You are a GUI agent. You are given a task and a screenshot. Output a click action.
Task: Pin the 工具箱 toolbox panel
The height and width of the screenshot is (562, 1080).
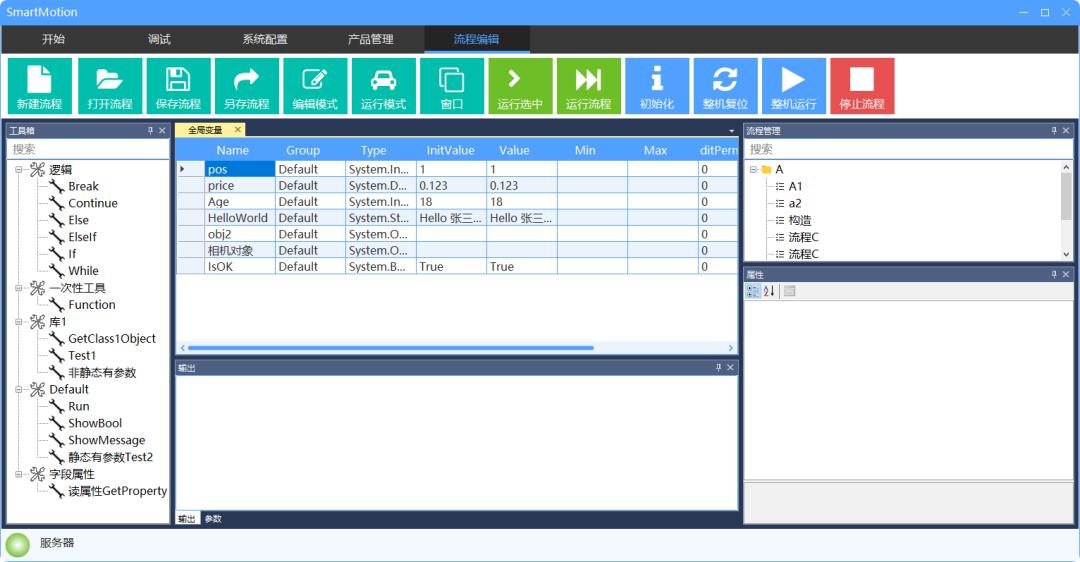pos(150,130)
